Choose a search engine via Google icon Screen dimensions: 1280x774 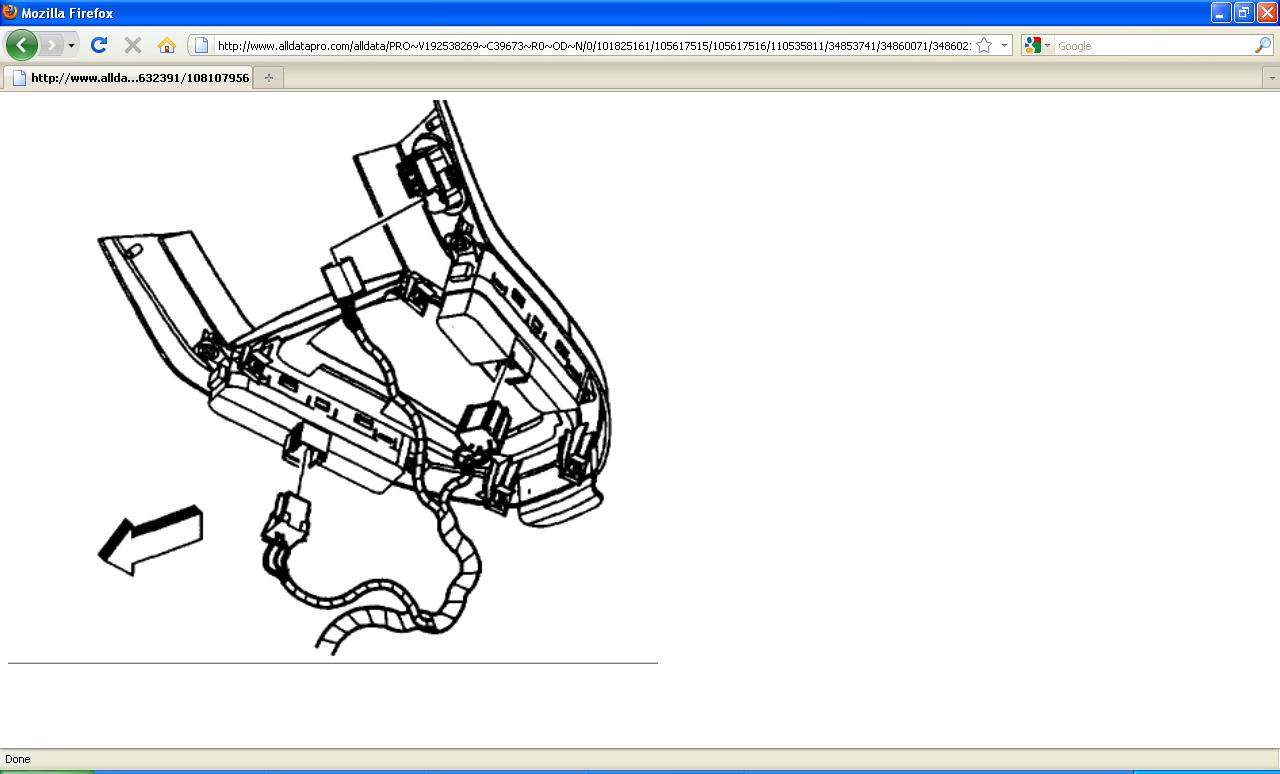click(1037, 45)
